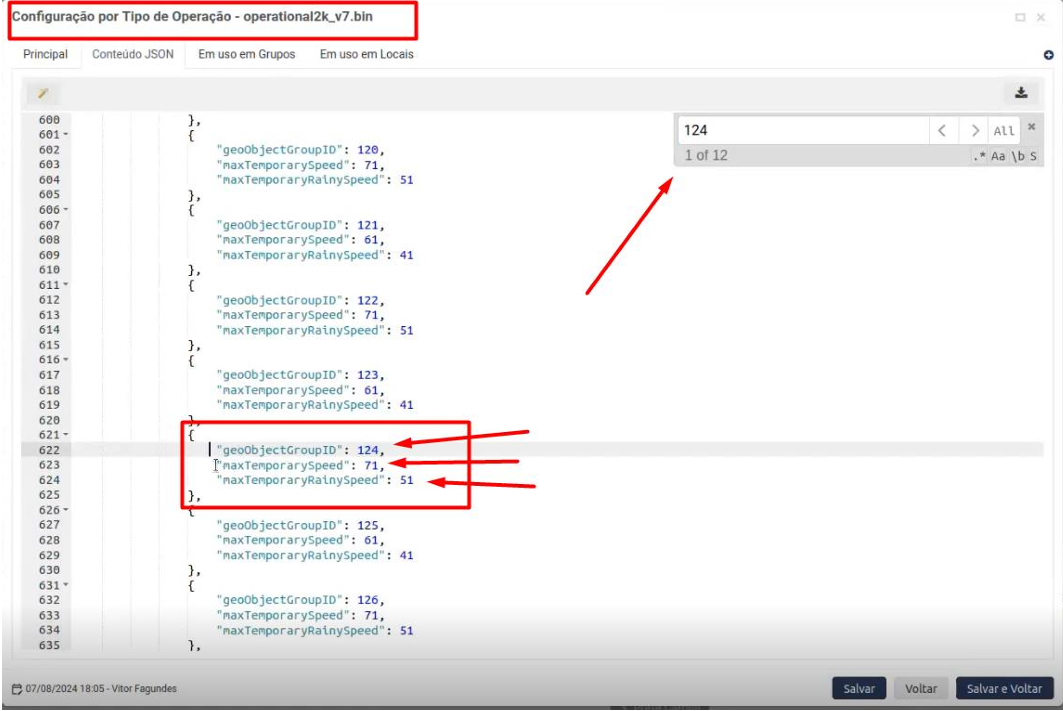Screen dimensions: 1063x711
Task: Collapse the JSON block at line 621
Action: (x=66, y=435)
